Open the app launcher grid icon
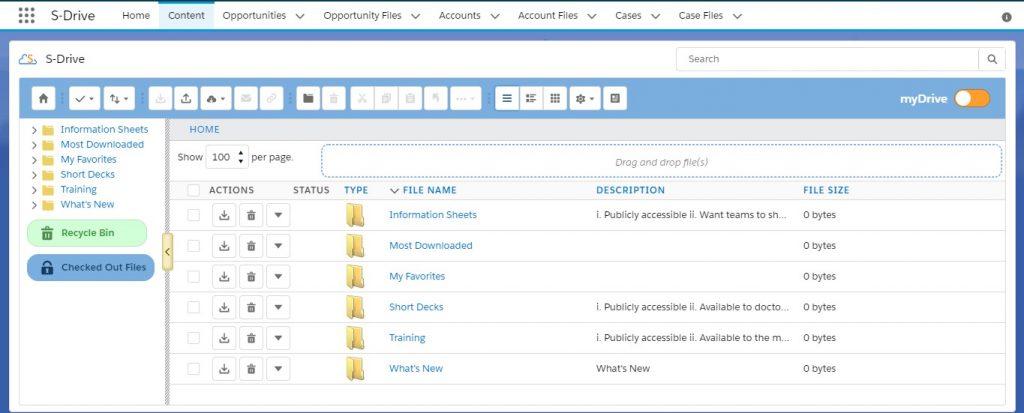This screenshot has width=1024, height=413. (27, 15)
